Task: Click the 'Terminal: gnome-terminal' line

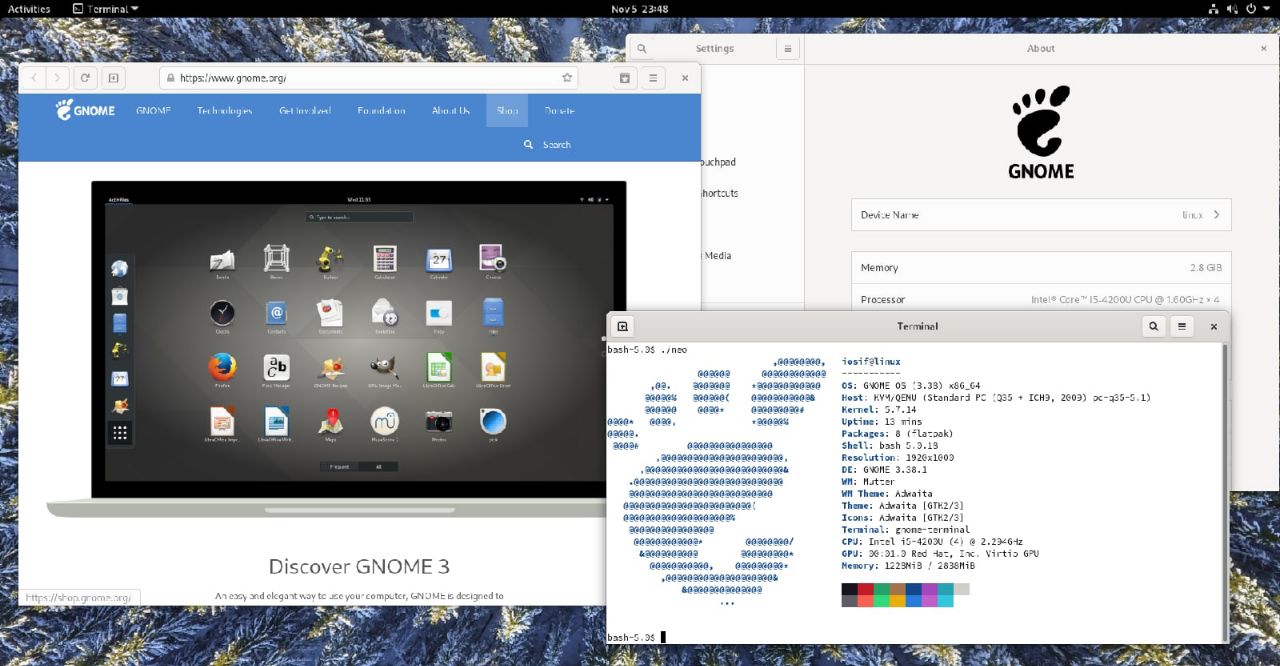Action: (x=906, y=530)
